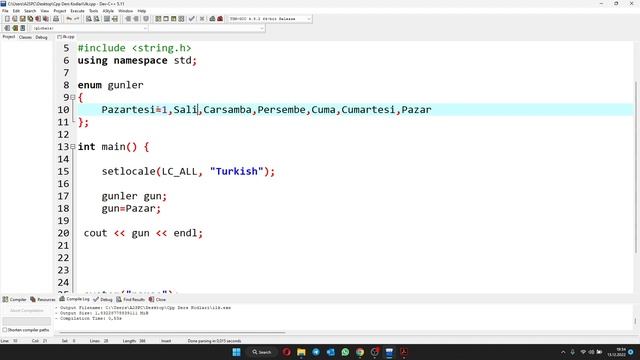Click the Profile Analysis chart icon

(212, 19)
